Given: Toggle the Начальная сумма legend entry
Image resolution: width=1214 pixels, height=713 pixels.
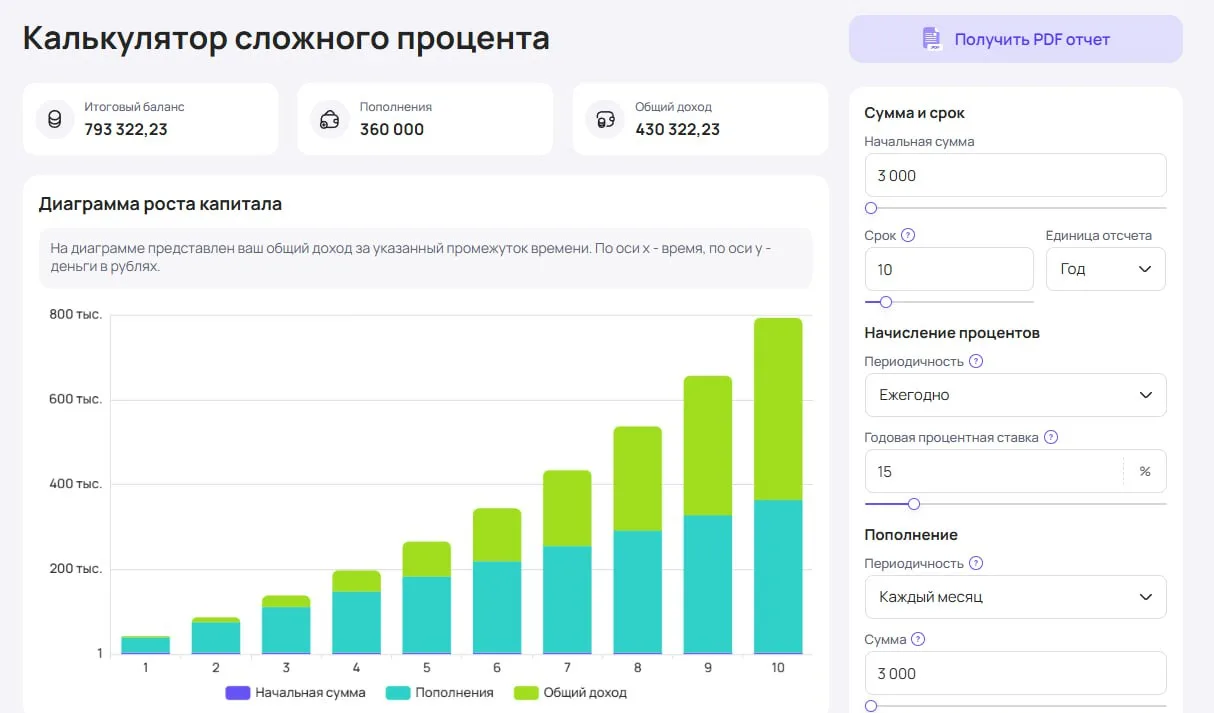Looking at the screenshot, I should [296, 692].
